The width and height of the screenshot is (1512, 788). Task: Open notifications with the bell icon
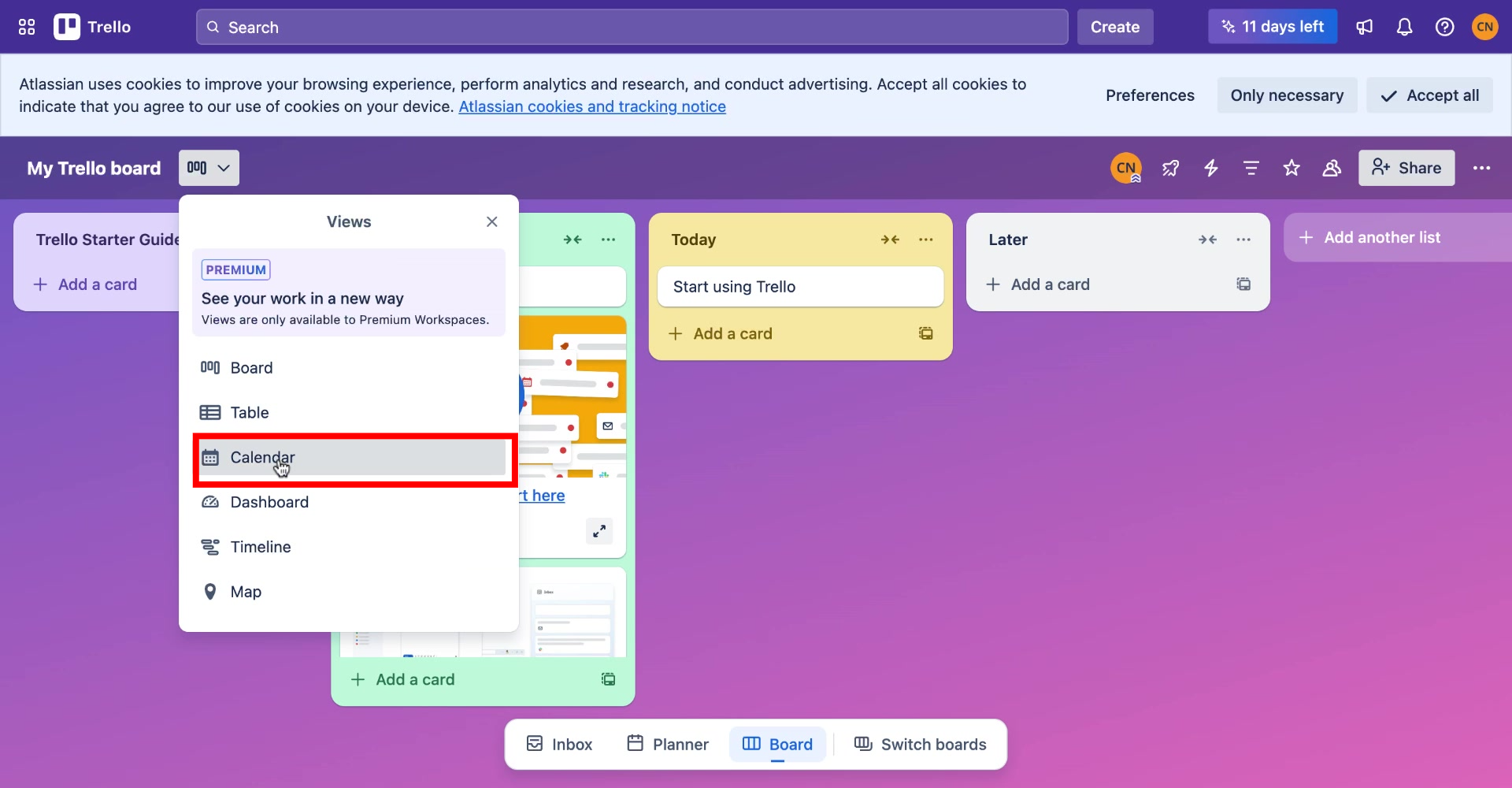(x=1405, y=26)
